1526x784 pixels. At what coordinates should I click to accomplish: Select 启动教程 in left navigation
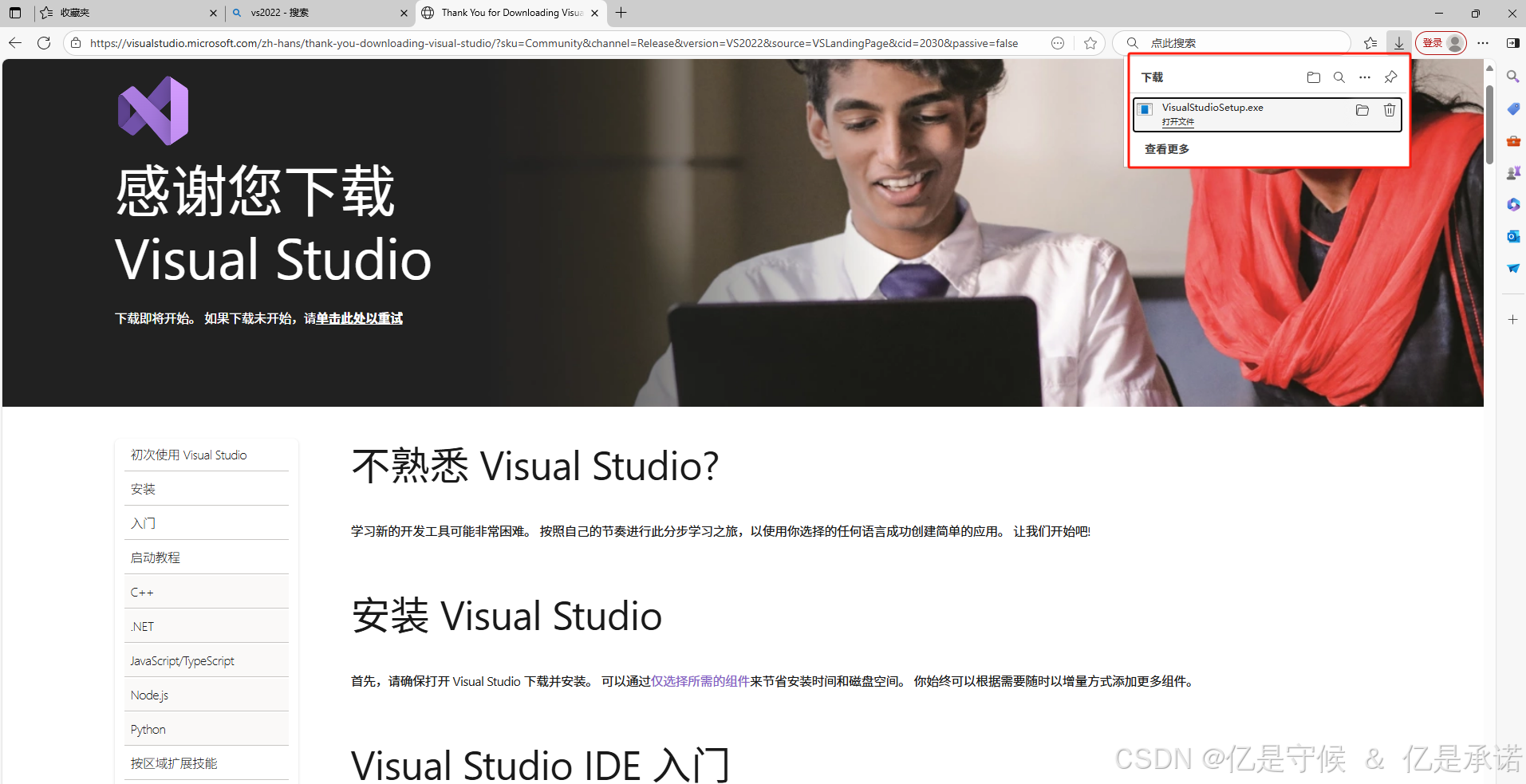point(207,557)
